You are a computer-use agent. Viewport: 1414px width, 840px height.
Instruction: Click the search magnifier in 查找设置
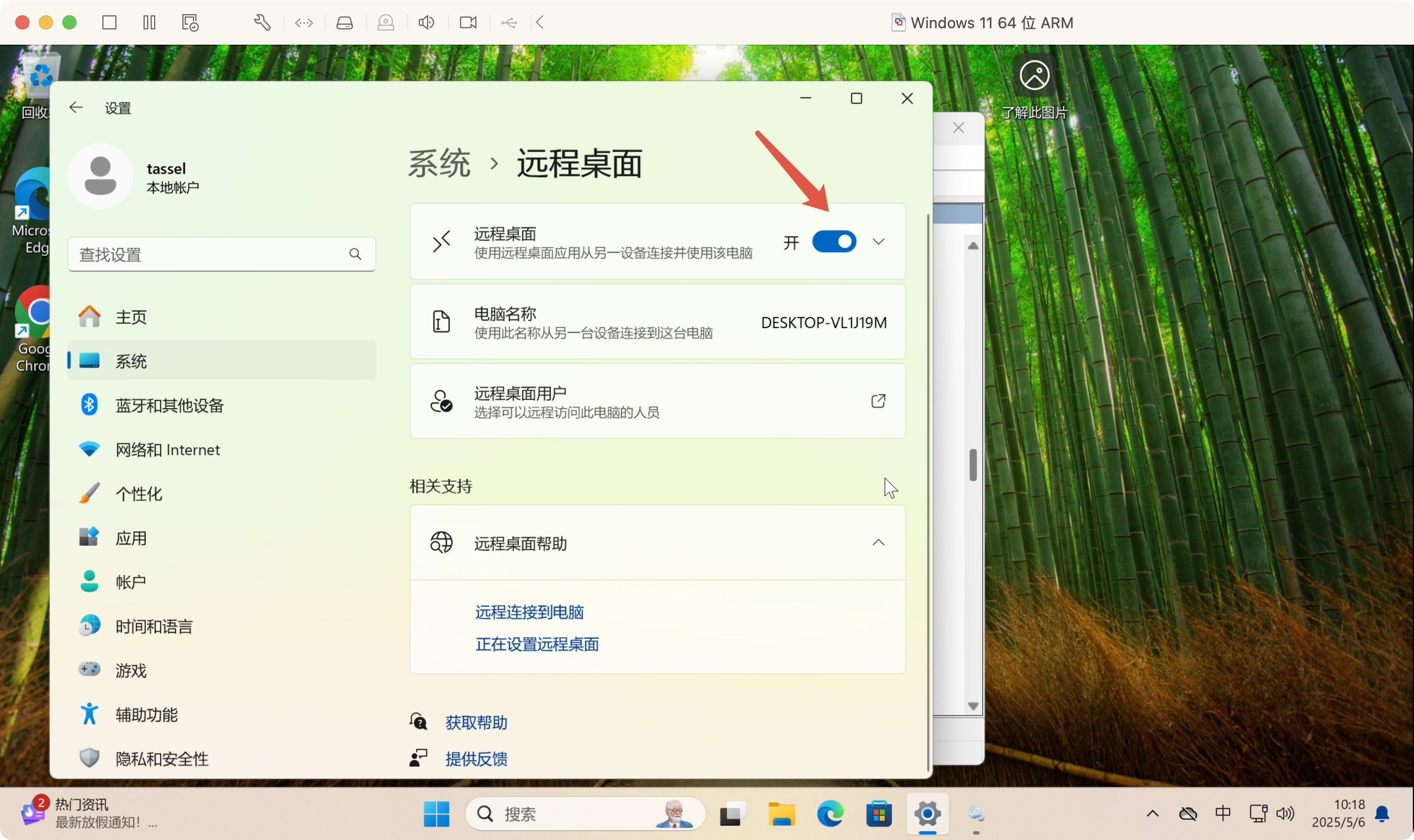point(355,254)
